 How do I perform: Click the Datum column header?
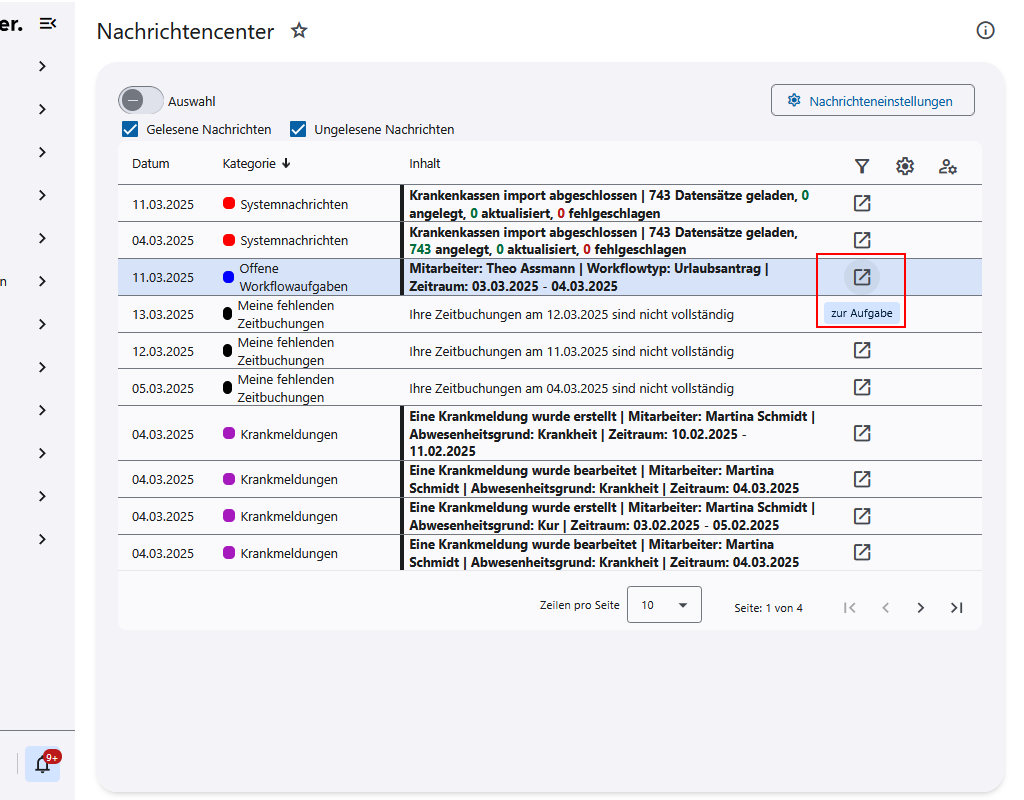coord(151,163)
